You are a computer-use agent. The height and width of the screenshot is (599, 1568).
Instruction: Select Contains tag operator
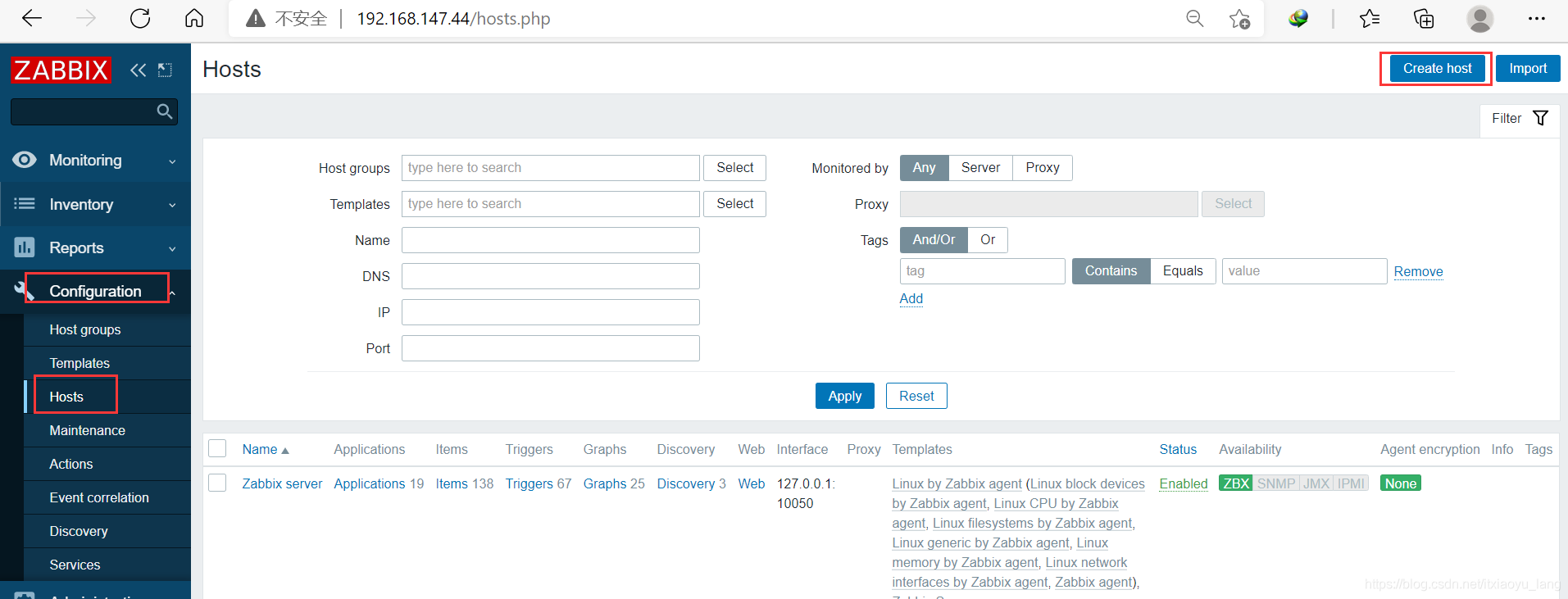pyautogui.click(x=1111, y=270)
